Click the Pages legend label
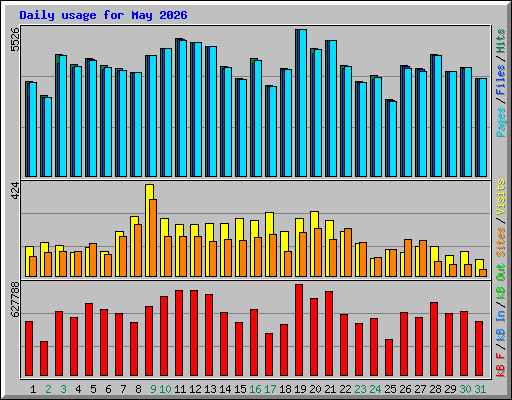The image size is (512, 400). [x=500, y=122]
